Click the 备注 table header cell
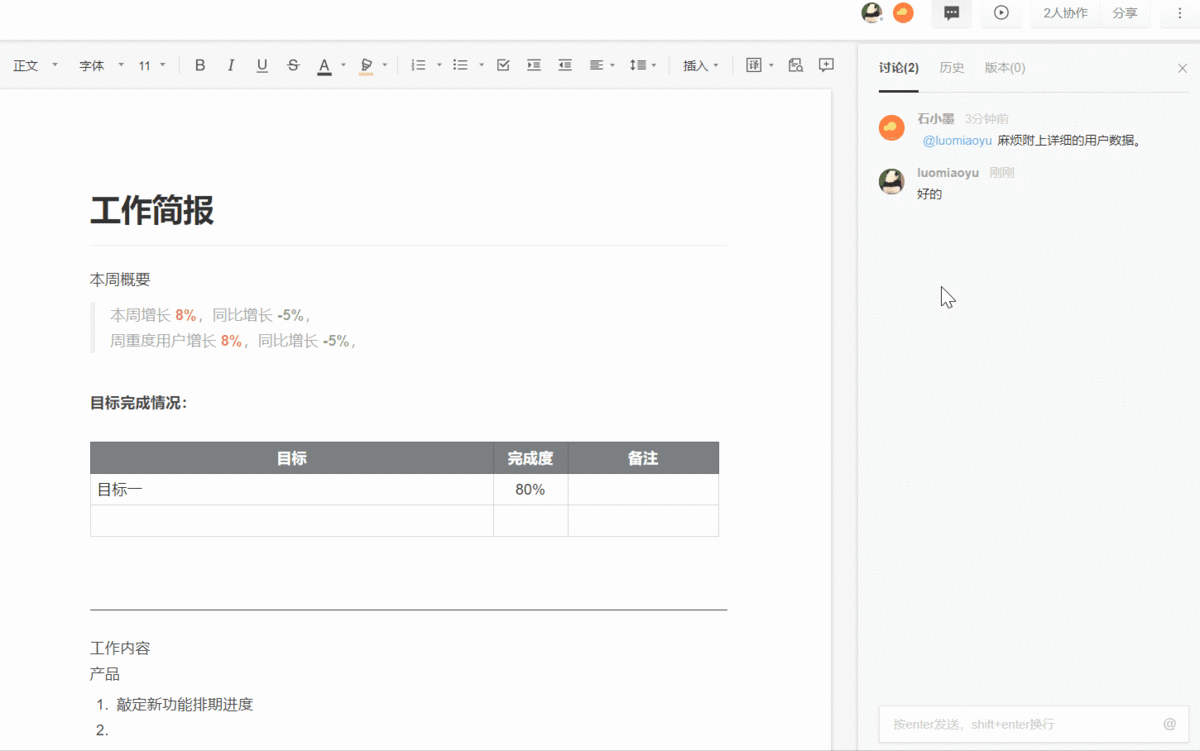This screenshot has width=1200, height=751. 643,458
